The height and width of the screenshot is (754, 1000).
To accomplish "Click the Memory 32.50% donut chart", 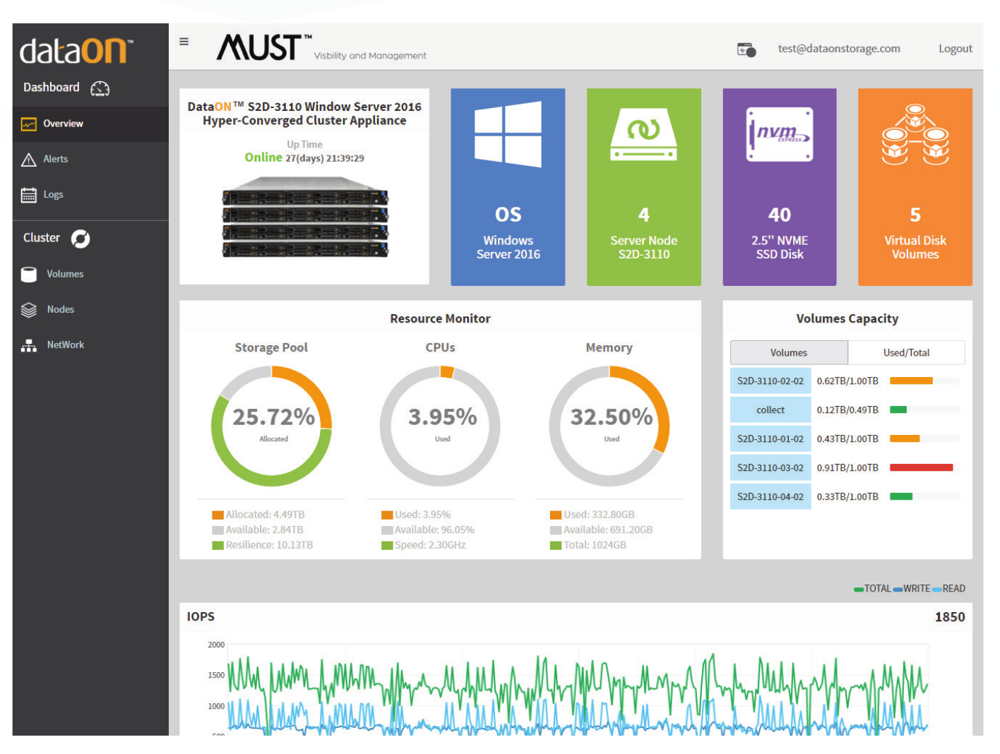I will [x=610, y=425].
